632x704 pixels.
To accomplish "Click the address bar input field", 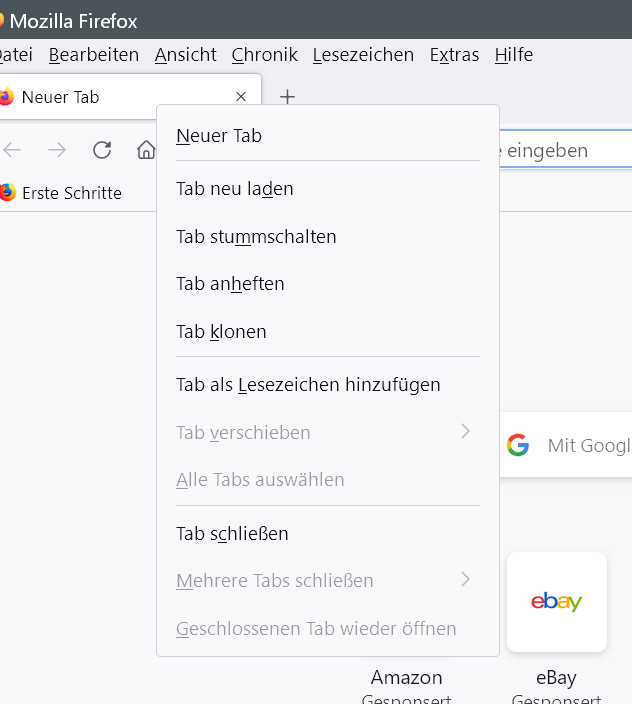I will point(565,151).
